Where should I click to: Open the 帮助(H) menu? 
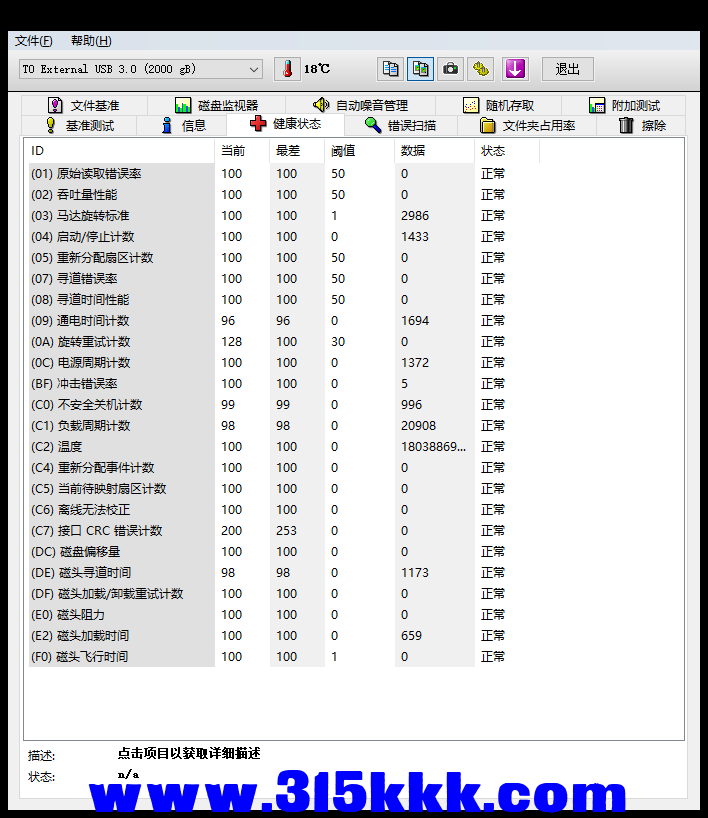[x=91, y=41]
